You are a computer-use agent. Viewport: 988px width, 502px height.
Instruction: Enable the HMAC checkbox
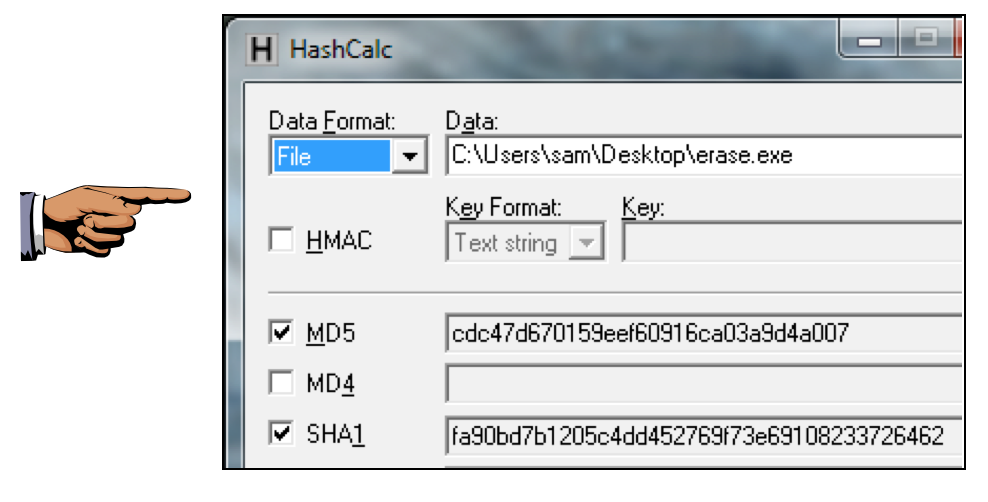point(282,241)
